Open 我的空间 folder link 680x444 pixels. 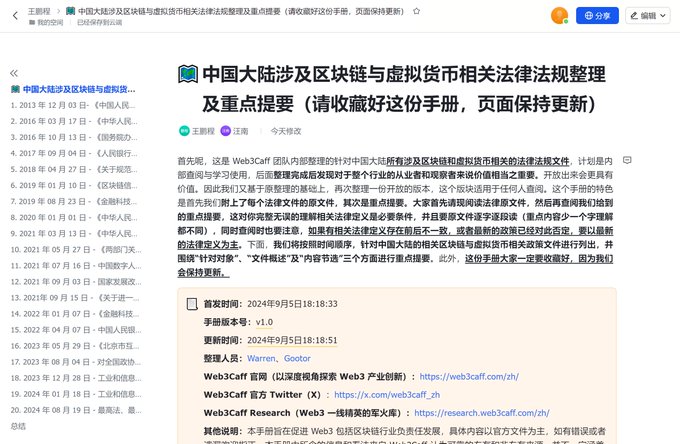[46, 23]
